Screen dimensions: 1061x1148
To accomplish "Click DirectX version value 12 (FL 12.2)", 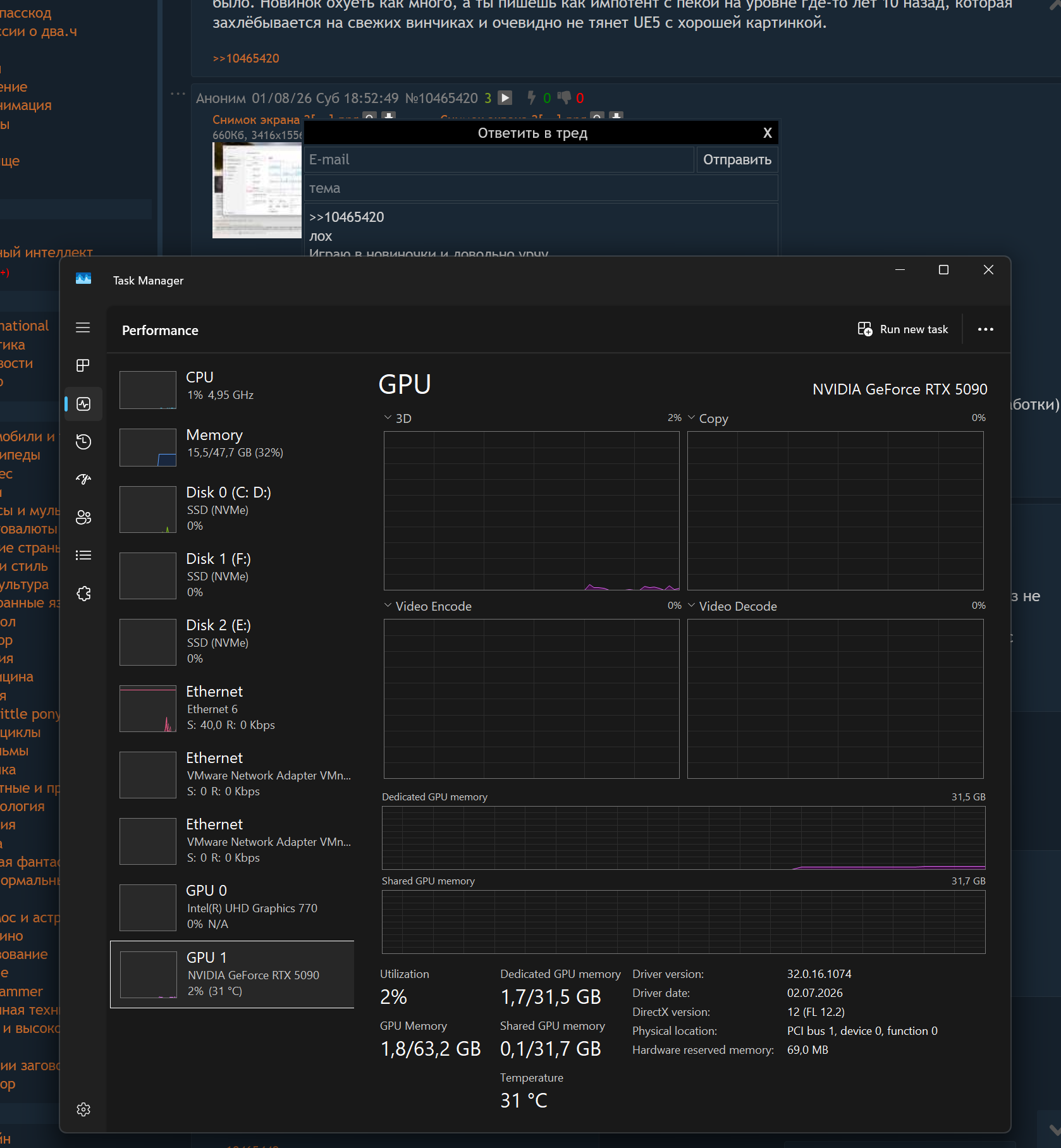I will 816,1012.
